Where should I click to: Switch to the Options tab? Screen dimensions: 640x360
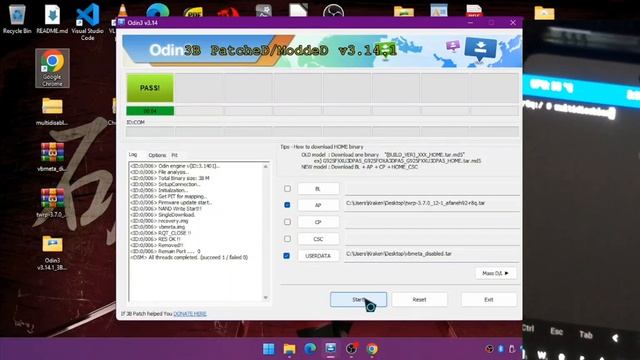(157, 155)
